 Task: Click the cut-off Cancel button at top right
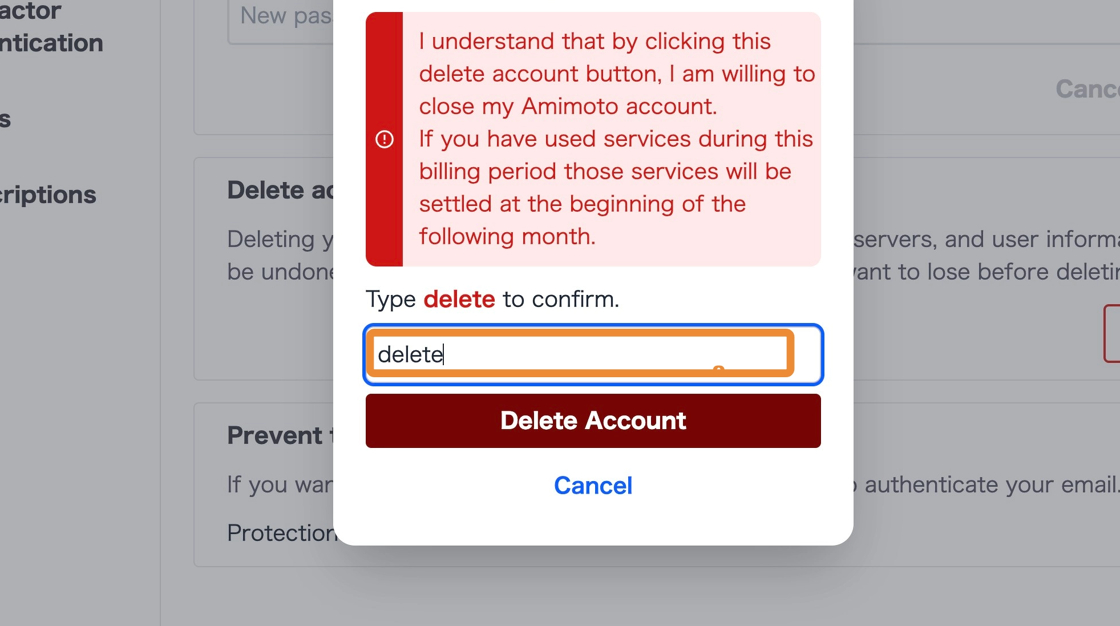pyautogui.click(x=1088, y=89)
